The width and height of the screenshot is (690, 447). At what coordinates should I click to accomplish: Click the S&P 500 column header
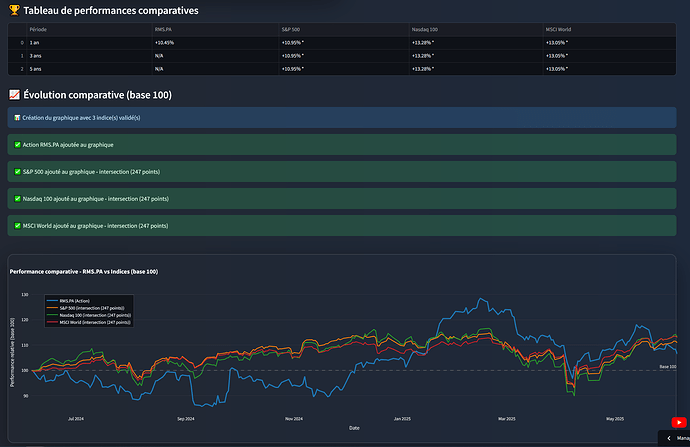[291, 30]
